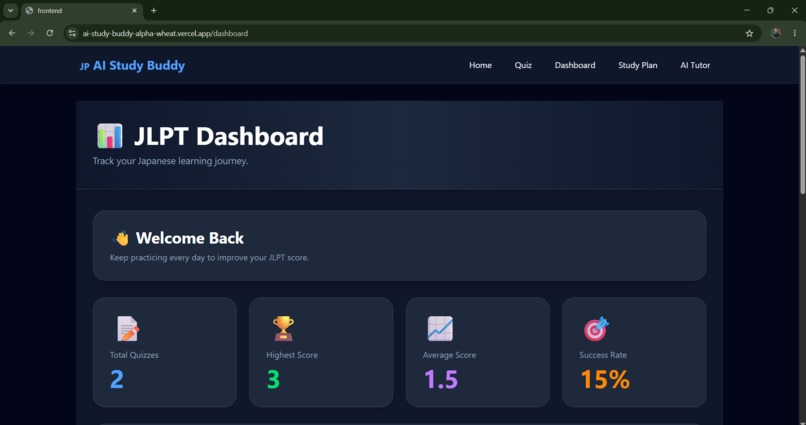Go to Home in the navbar
The image size is (806, 425).
click(480, 65)
